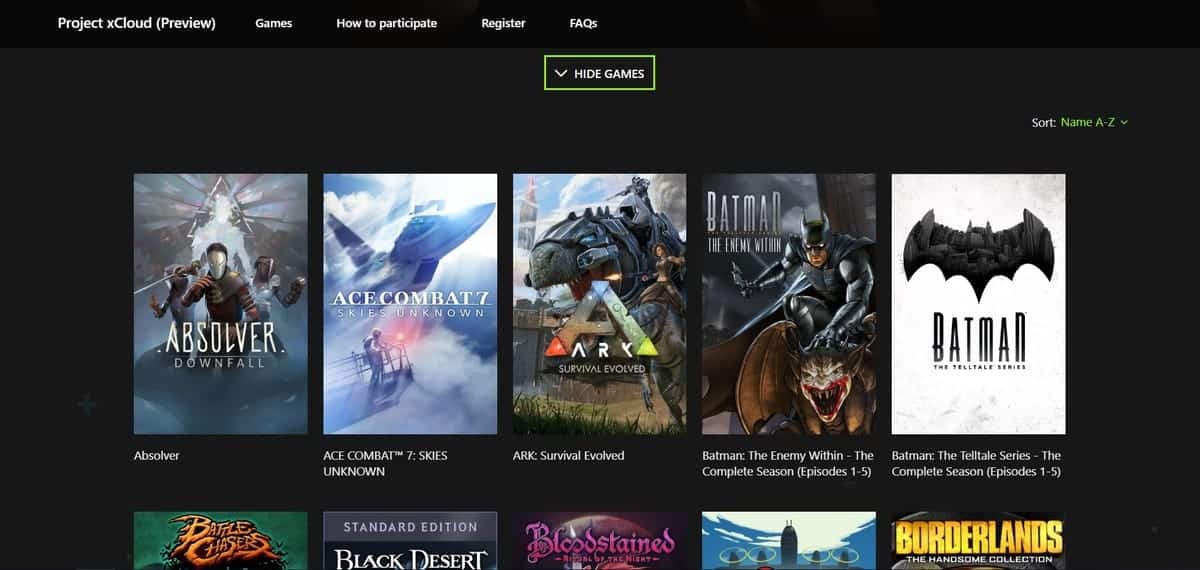The image size is (1200, 570).
Task: Open the ARK Survival Evolved cover art
Action: [x=600, y=304]
